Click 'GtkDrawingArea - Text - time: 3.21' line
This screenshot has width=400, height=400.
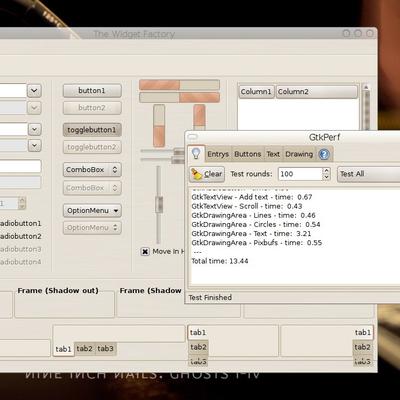tap(251, 234)
